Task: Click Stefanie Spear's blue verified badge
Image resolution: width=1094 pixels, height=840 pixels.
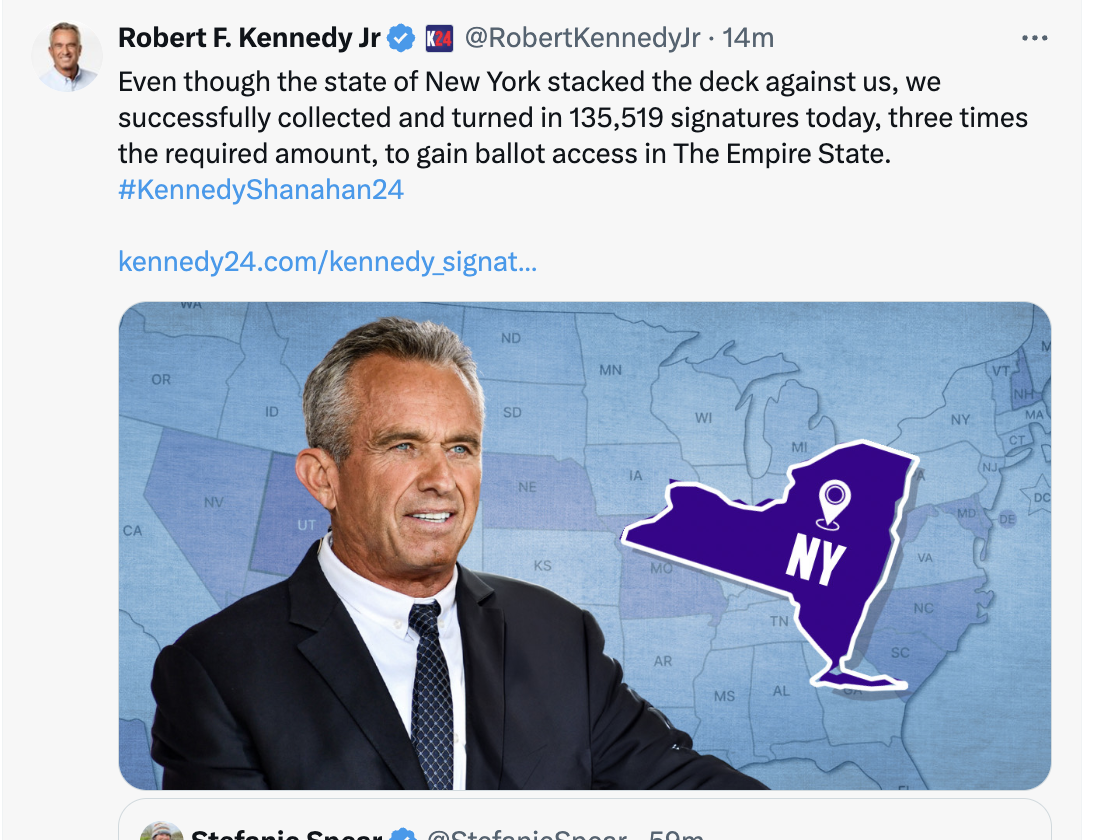Action: 403,834
